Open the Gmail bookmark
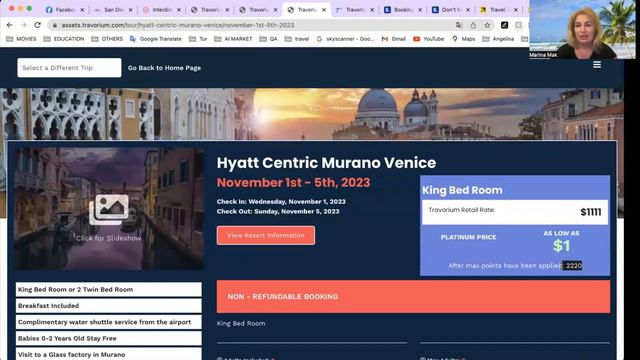The height and width of the screenshot is (360, 640). pyautogui.click(x=393, y=39)
